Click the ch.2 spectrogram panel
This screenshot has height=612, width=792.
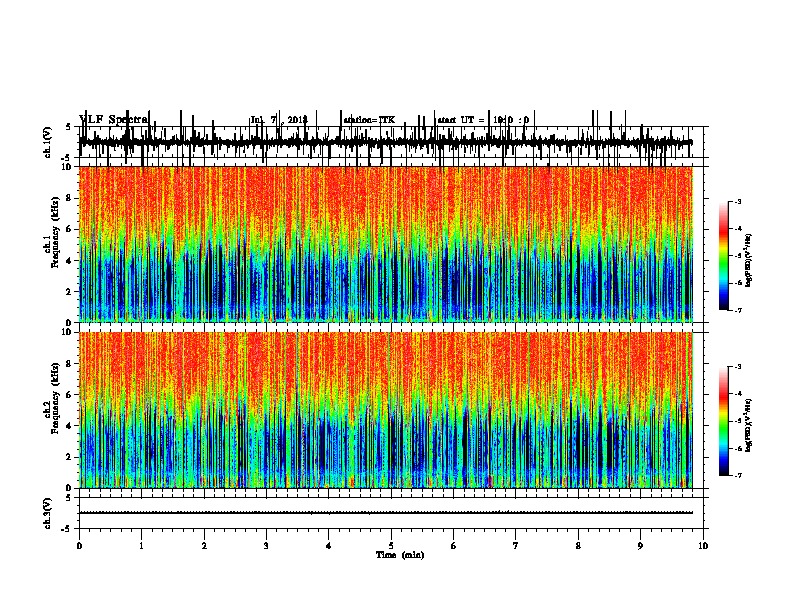pyautogui.click(x=386, y=410)
